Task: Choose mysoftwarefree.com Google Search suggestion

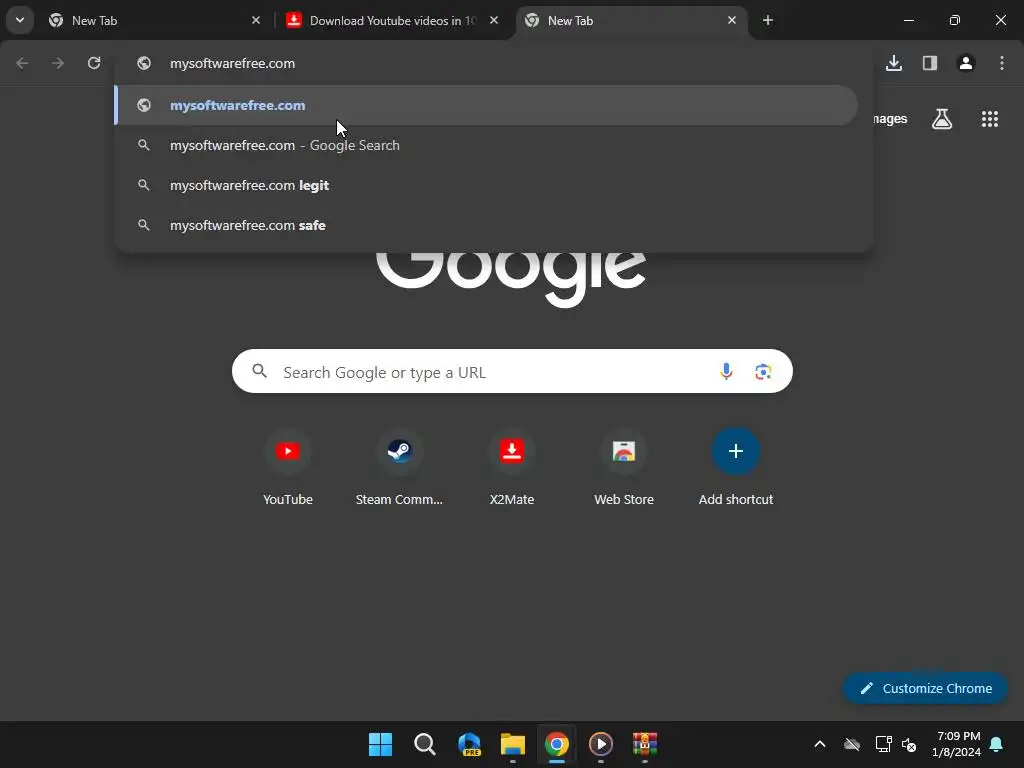Action: pyautogui.click(x=487, y=145)
